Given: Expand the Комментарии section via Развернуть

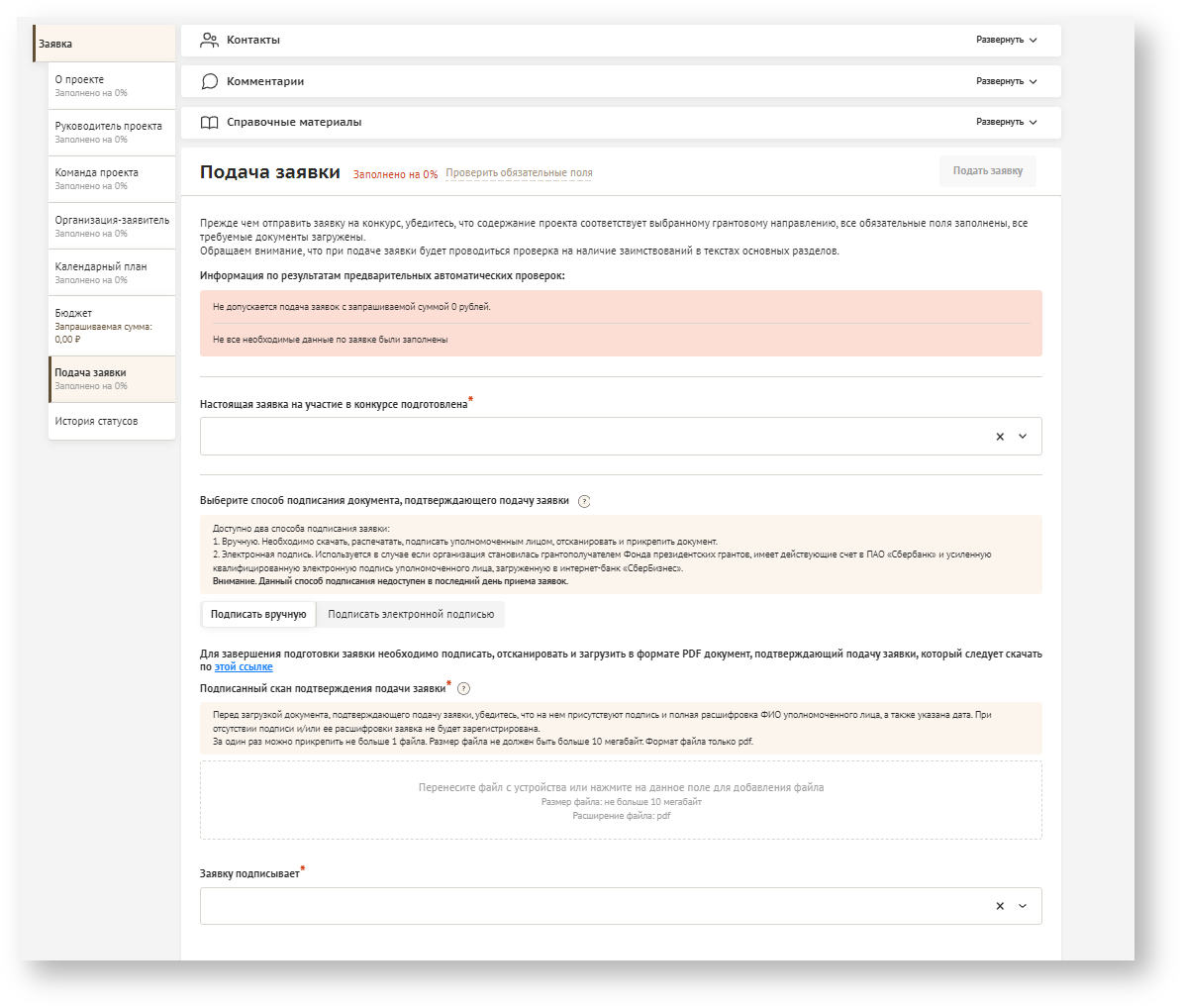Looking at the screenshot, I should click(1006, 81).
